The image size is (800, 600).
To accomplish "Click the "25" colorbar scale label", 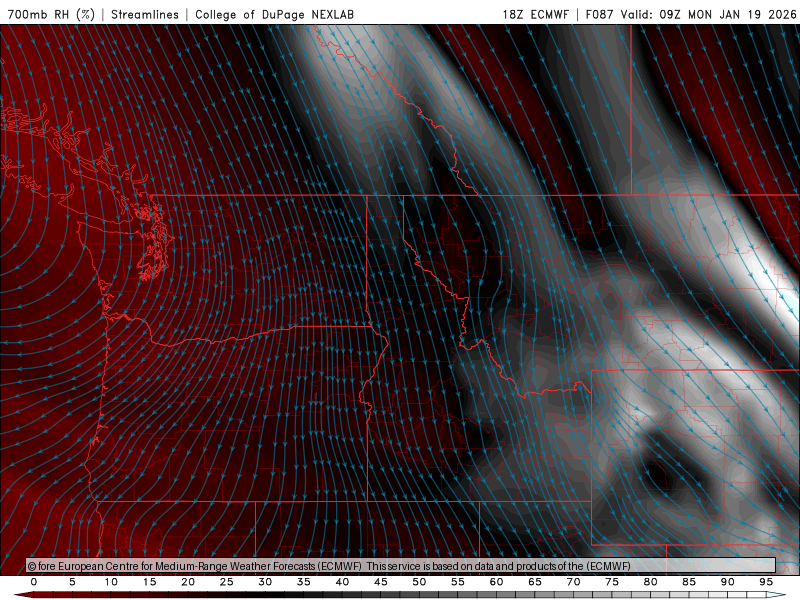I will 227,582.
